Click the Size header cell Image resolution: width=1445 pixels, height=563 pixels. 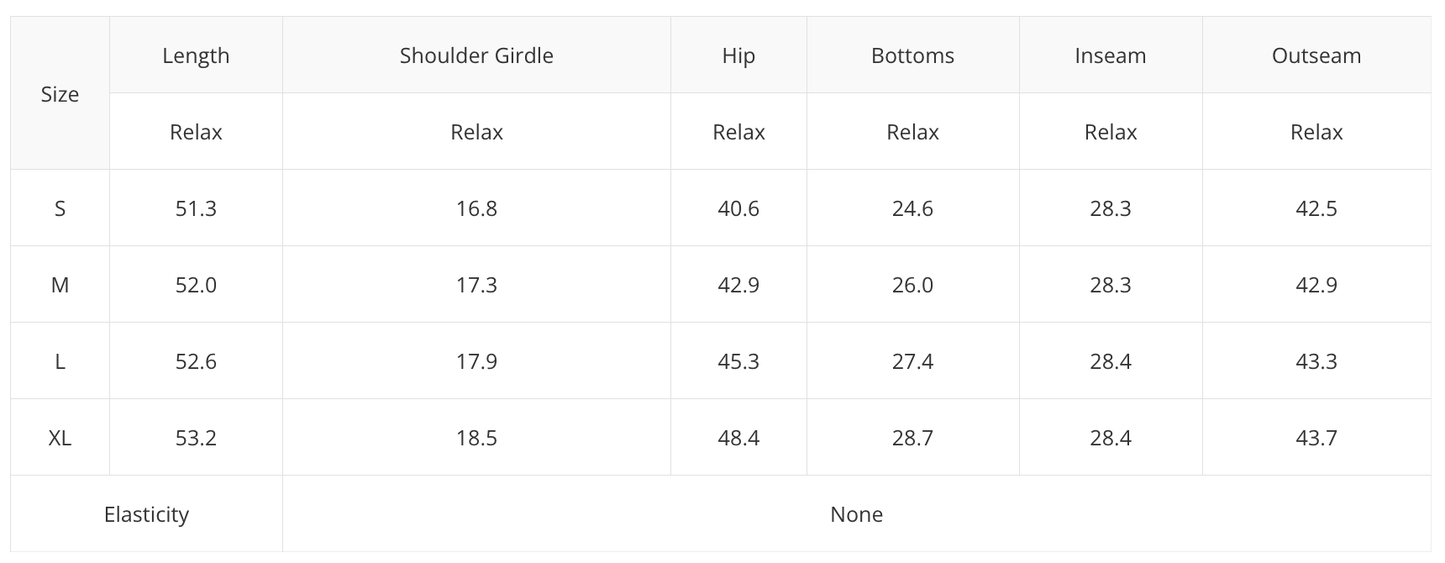[x=60, y=94]
